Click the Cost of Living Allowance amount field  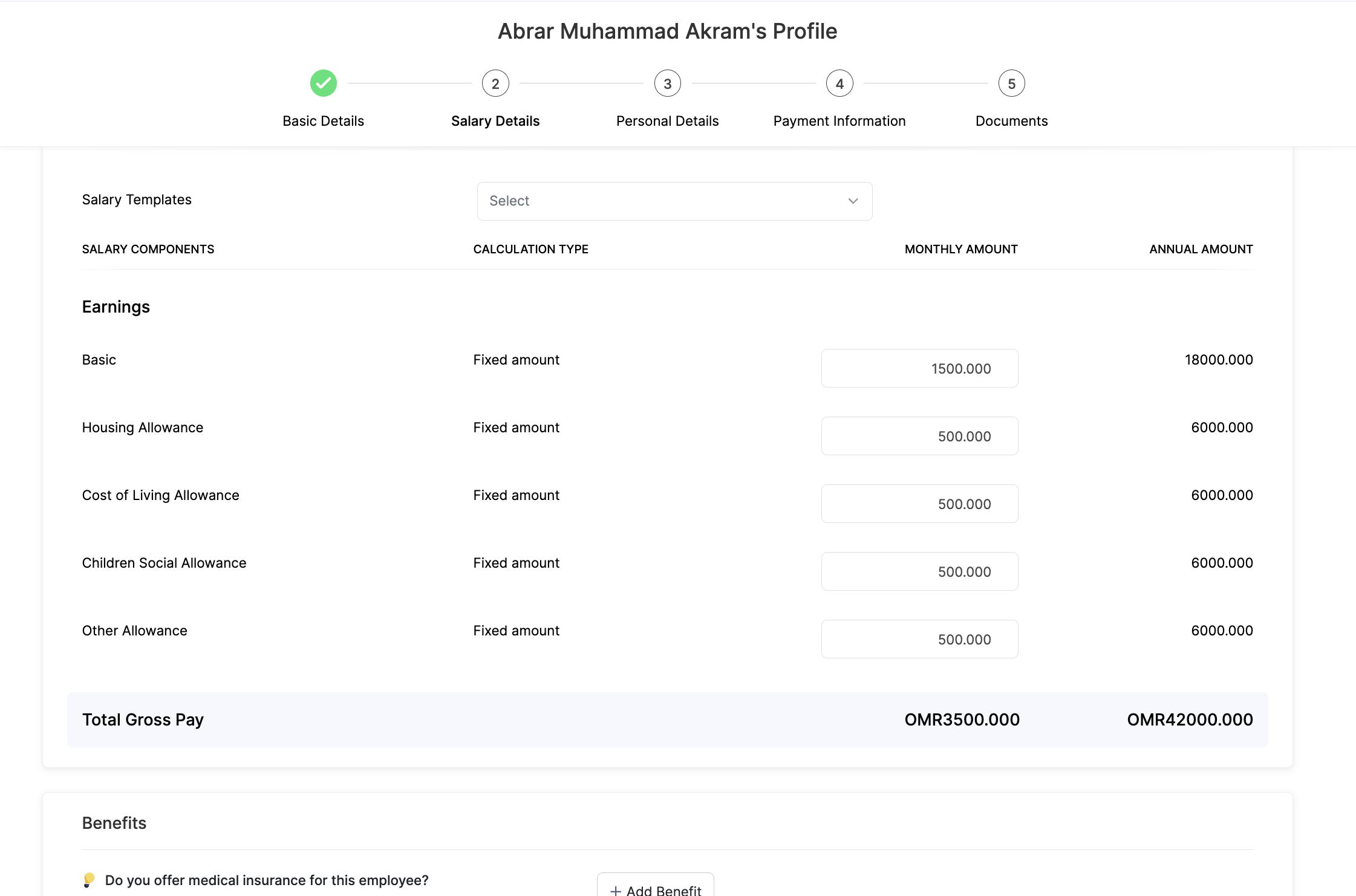point(919,504)
